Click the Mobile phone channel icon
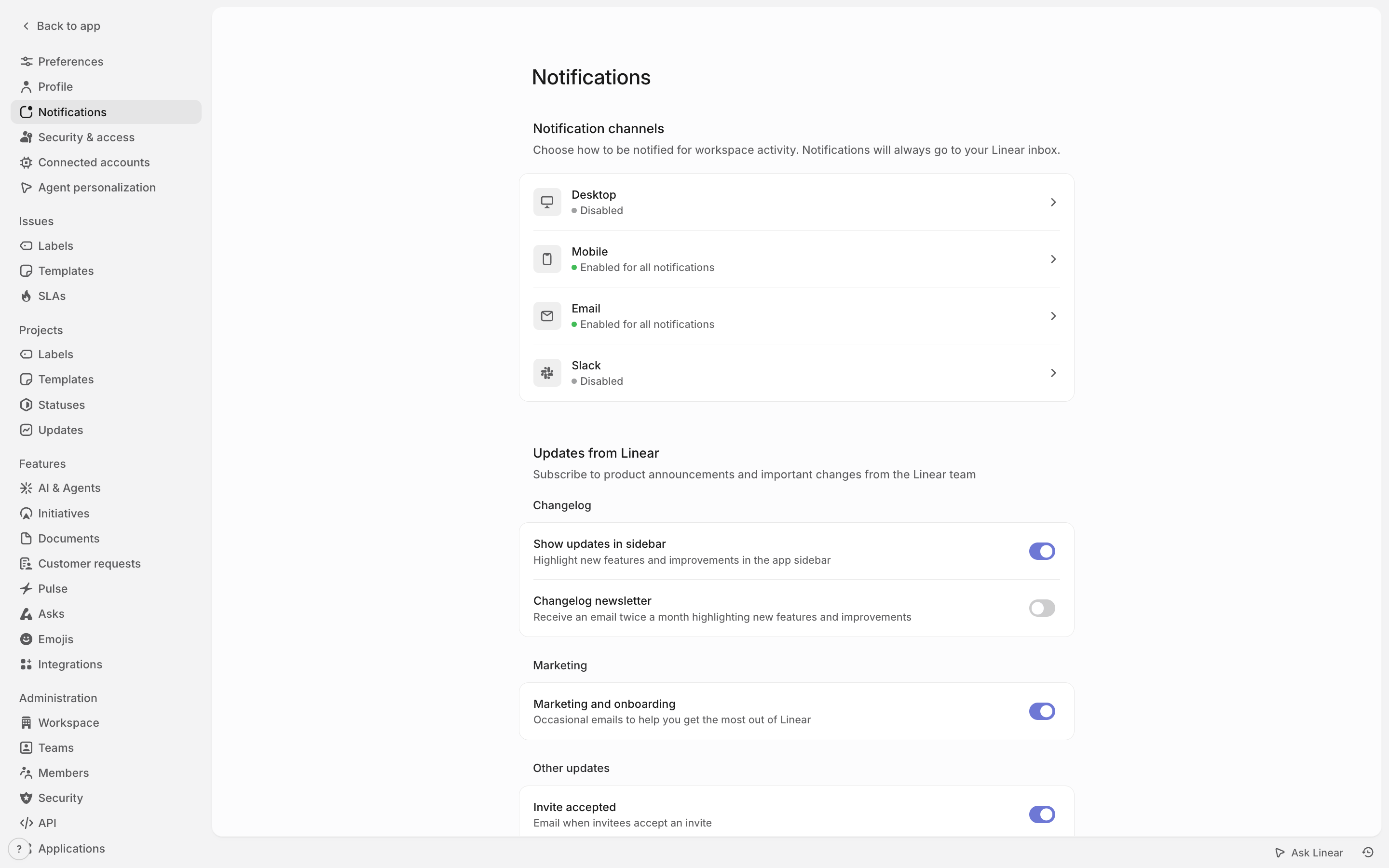This screenshot has height=868, width=1389. coord(547,259)
